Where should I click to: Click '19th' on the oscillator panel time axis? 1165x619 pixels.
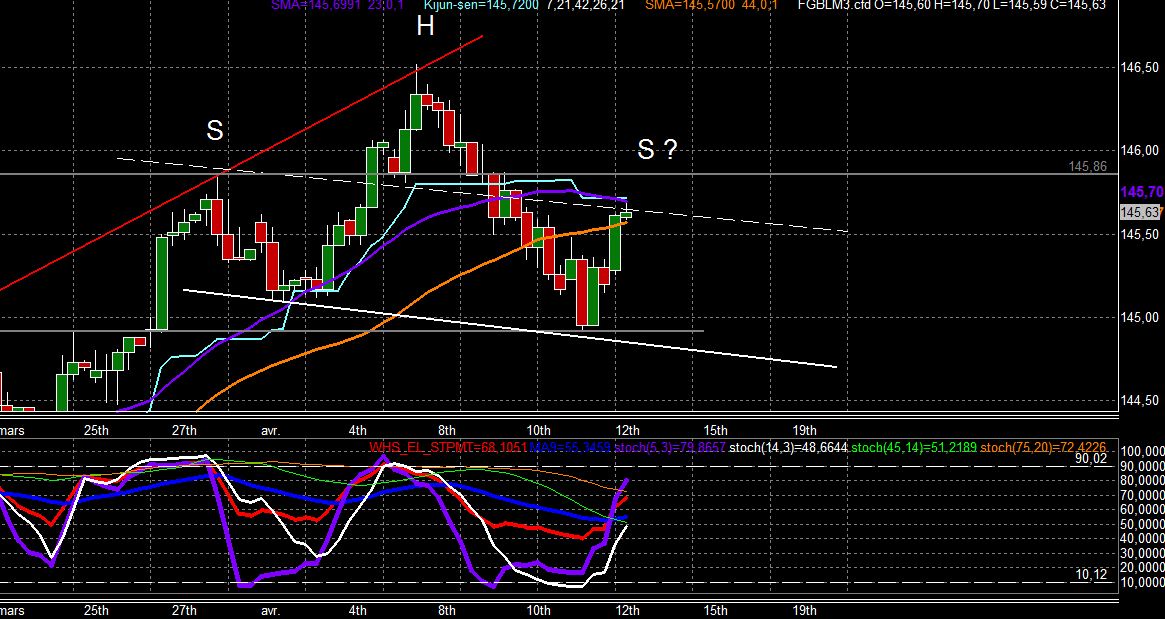click(805, 610)
